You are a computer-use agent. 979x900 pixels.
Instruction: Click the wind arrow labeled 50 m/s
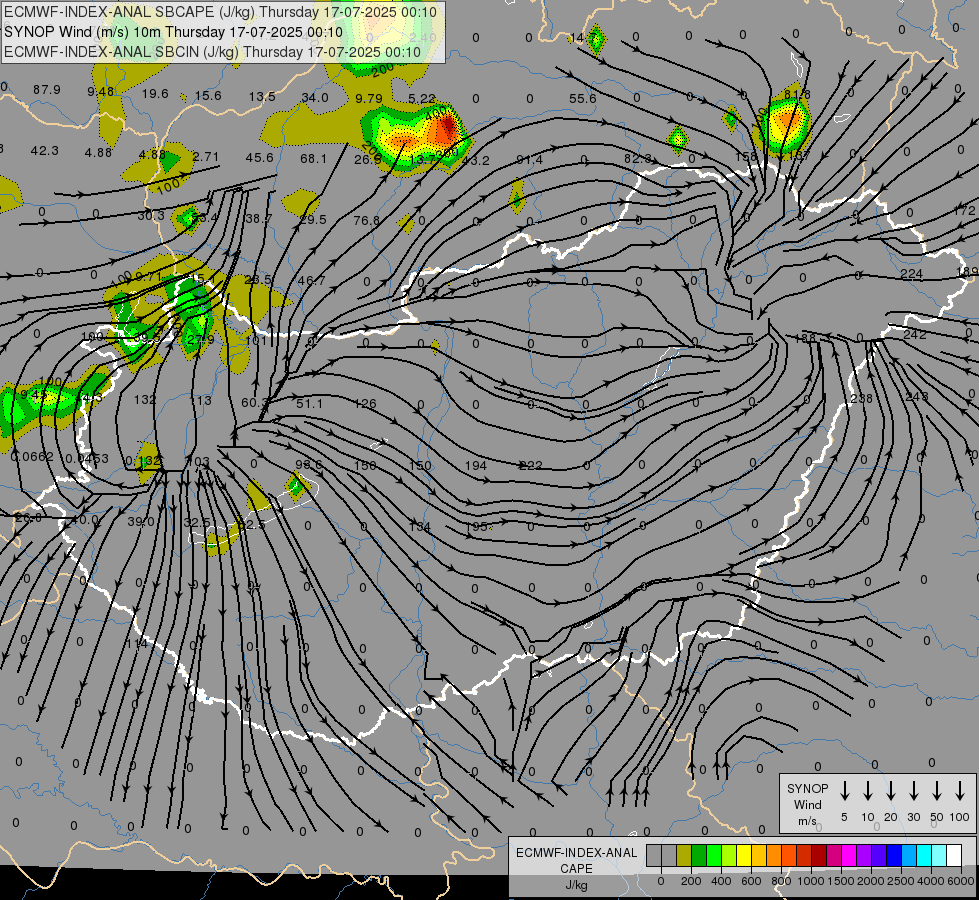coord(937,791)
